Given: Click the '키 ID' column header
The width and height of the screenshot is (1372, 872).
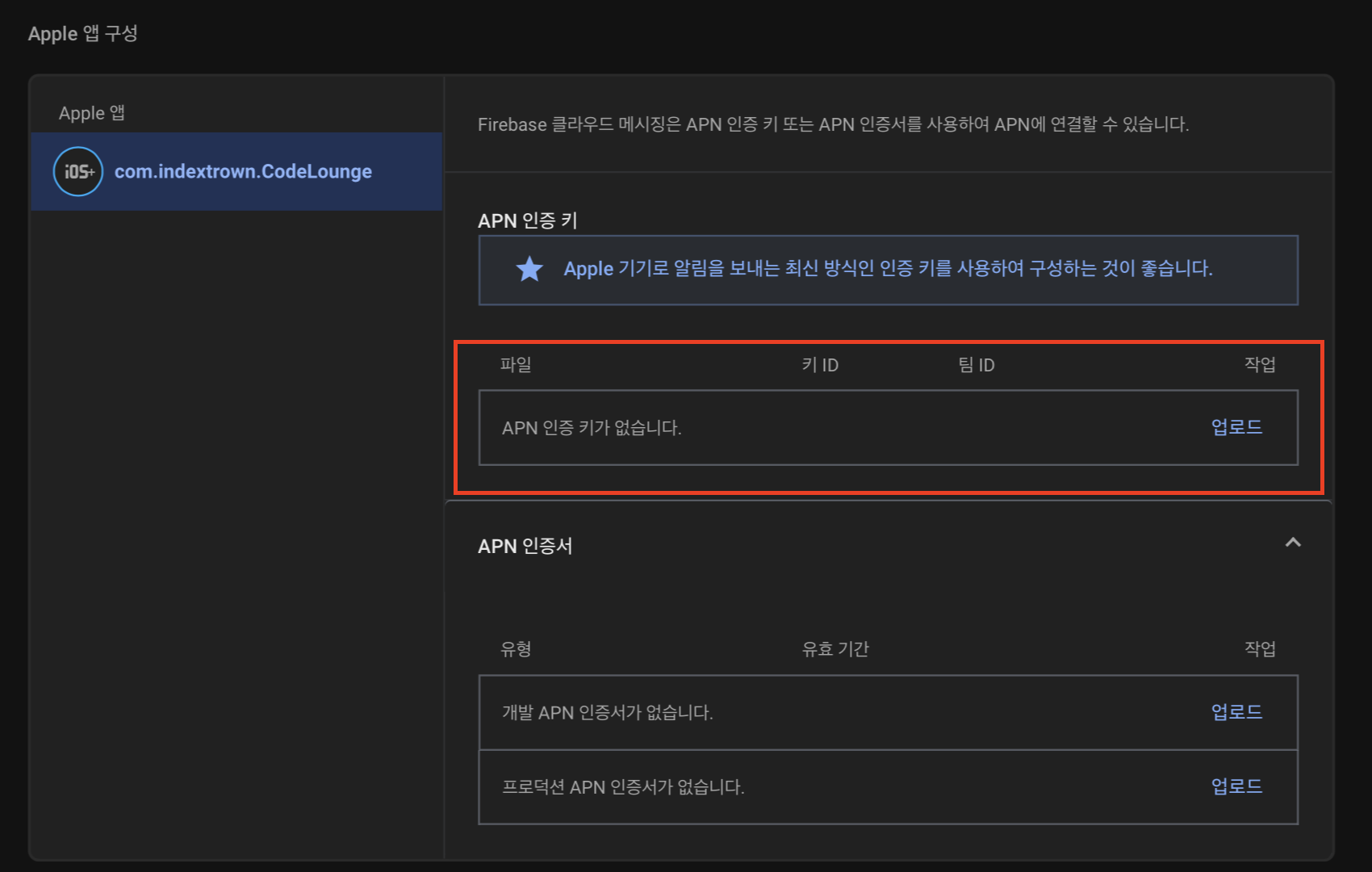Looking at the screenshot, I should point(820,365).
